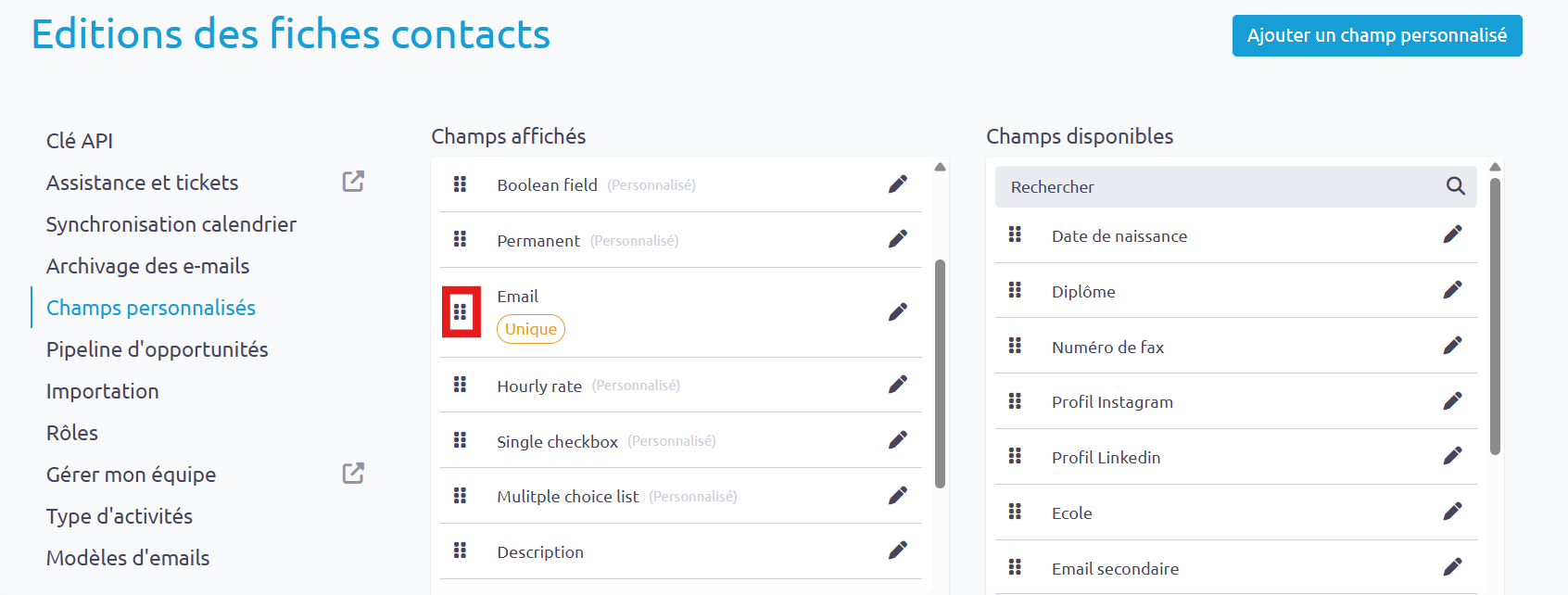Open the Clé API section

tap(80, 141)
